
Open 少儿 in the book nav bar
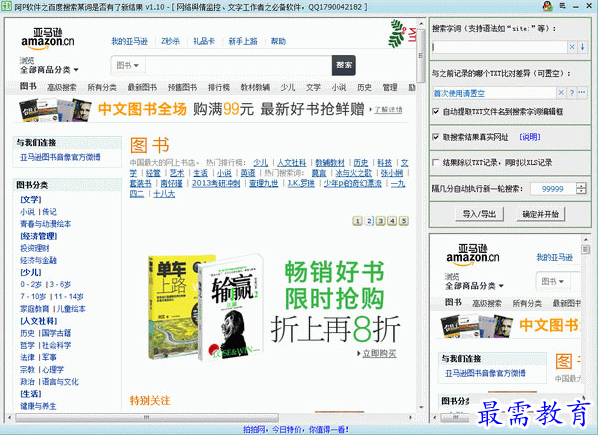[288, 87]
